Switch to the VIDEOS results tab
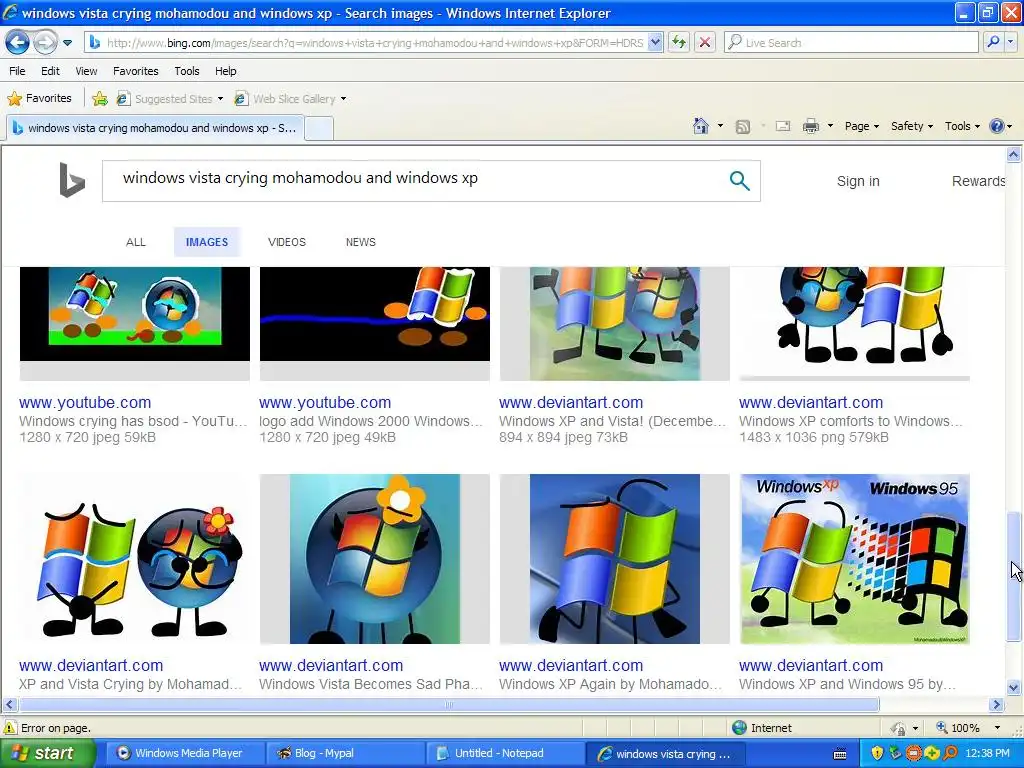1024x768 pixels. [x=287, y=242]
